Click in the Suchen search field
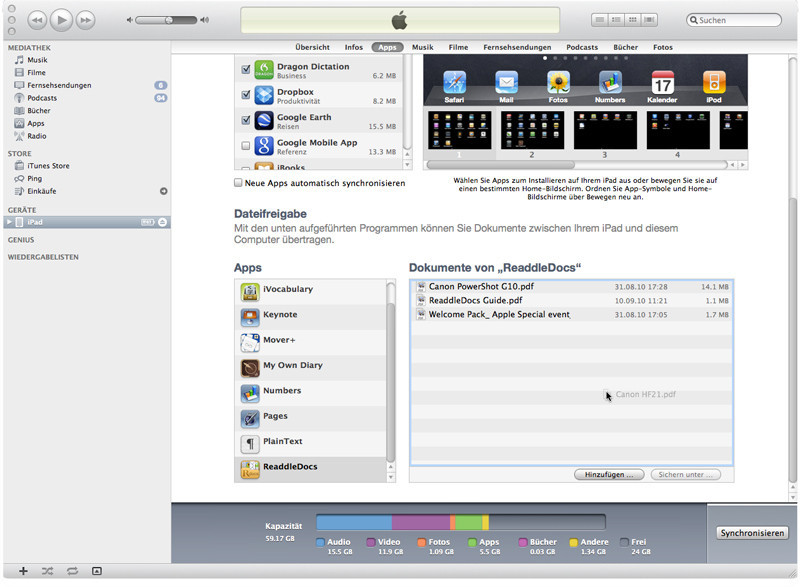The image size is (800, 587). pos(734,20)
